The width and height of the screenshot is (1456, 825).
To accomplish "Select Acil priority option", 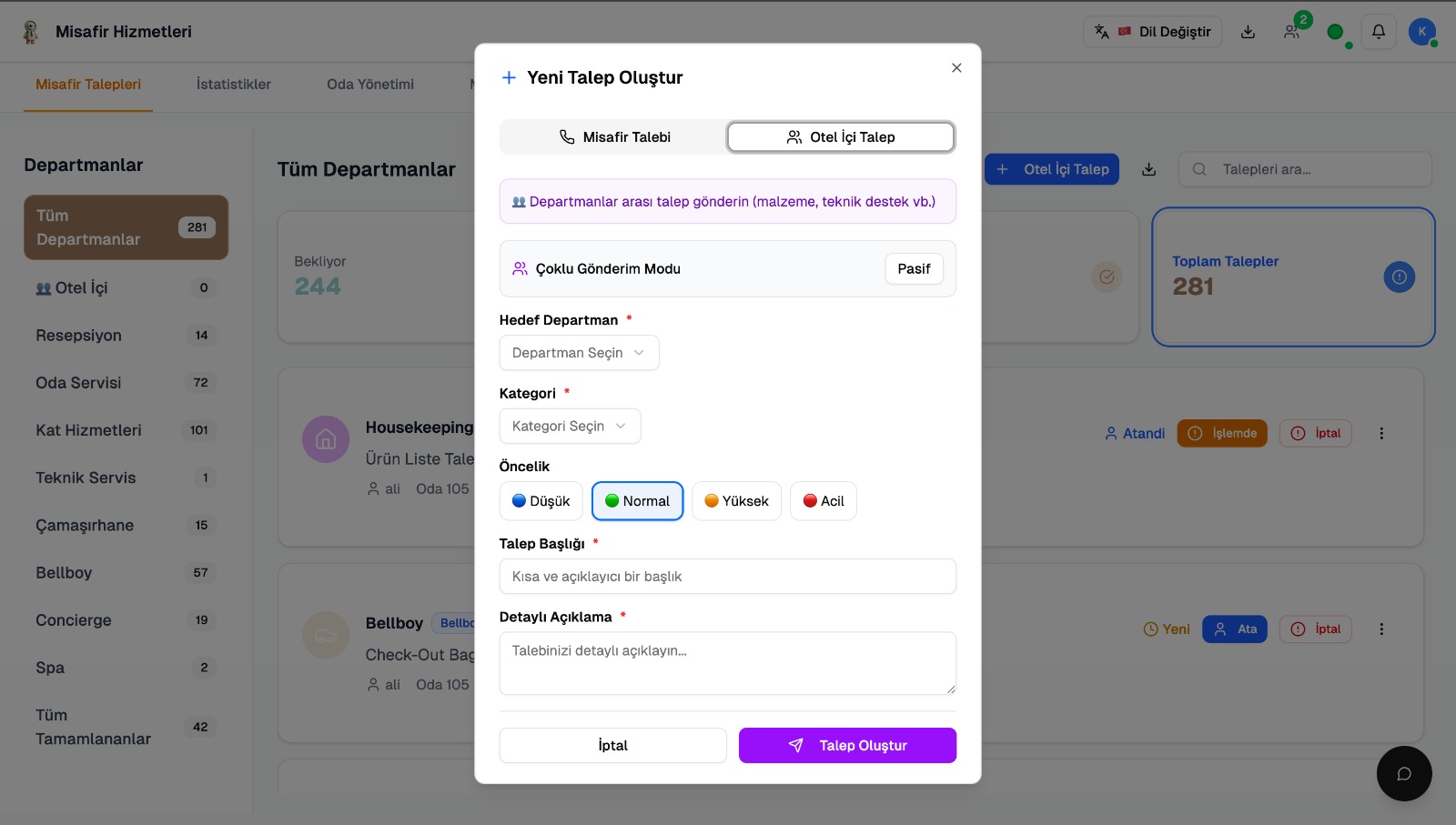I will [823, 501].
